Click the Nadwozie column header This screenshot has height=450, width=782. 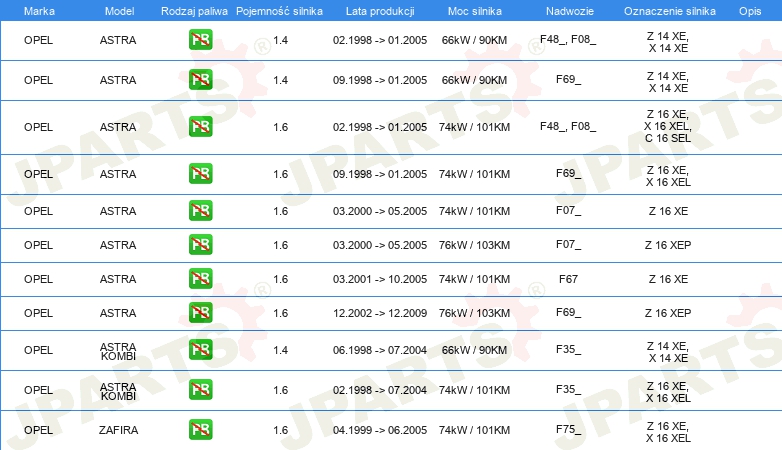click(570, 11)
